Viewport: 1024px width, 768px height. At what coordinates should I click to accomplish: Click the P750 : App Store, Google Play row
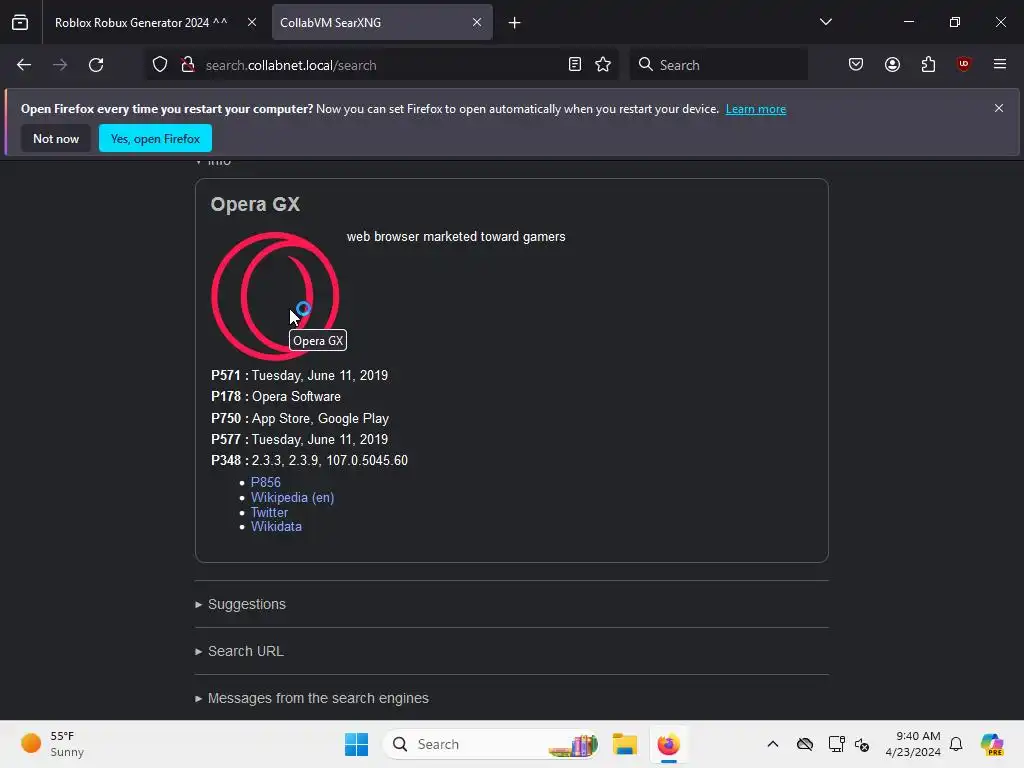point(300,418)
